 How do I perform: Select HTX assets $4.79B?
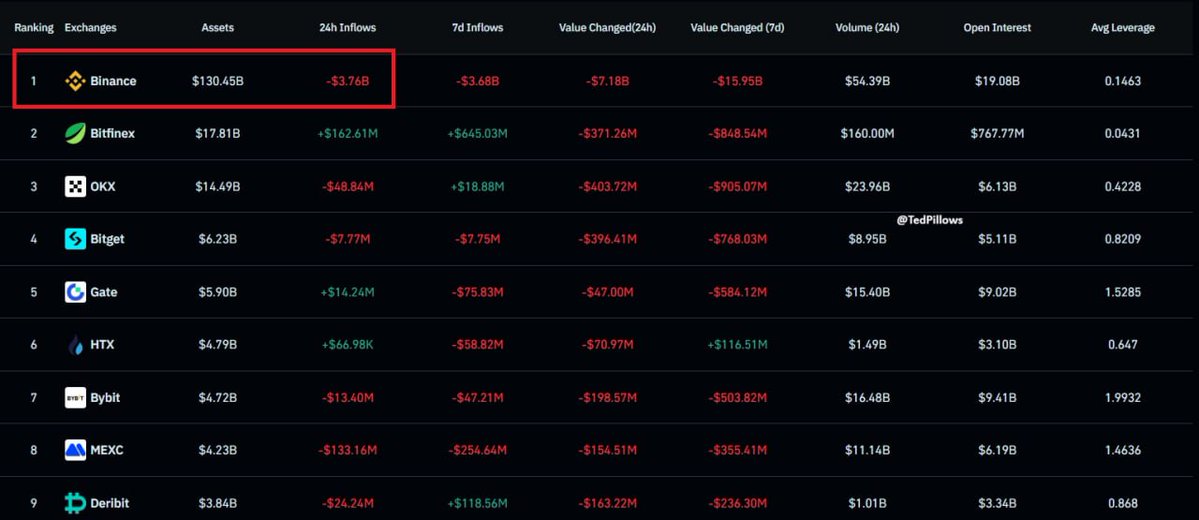tap(218, 345)
